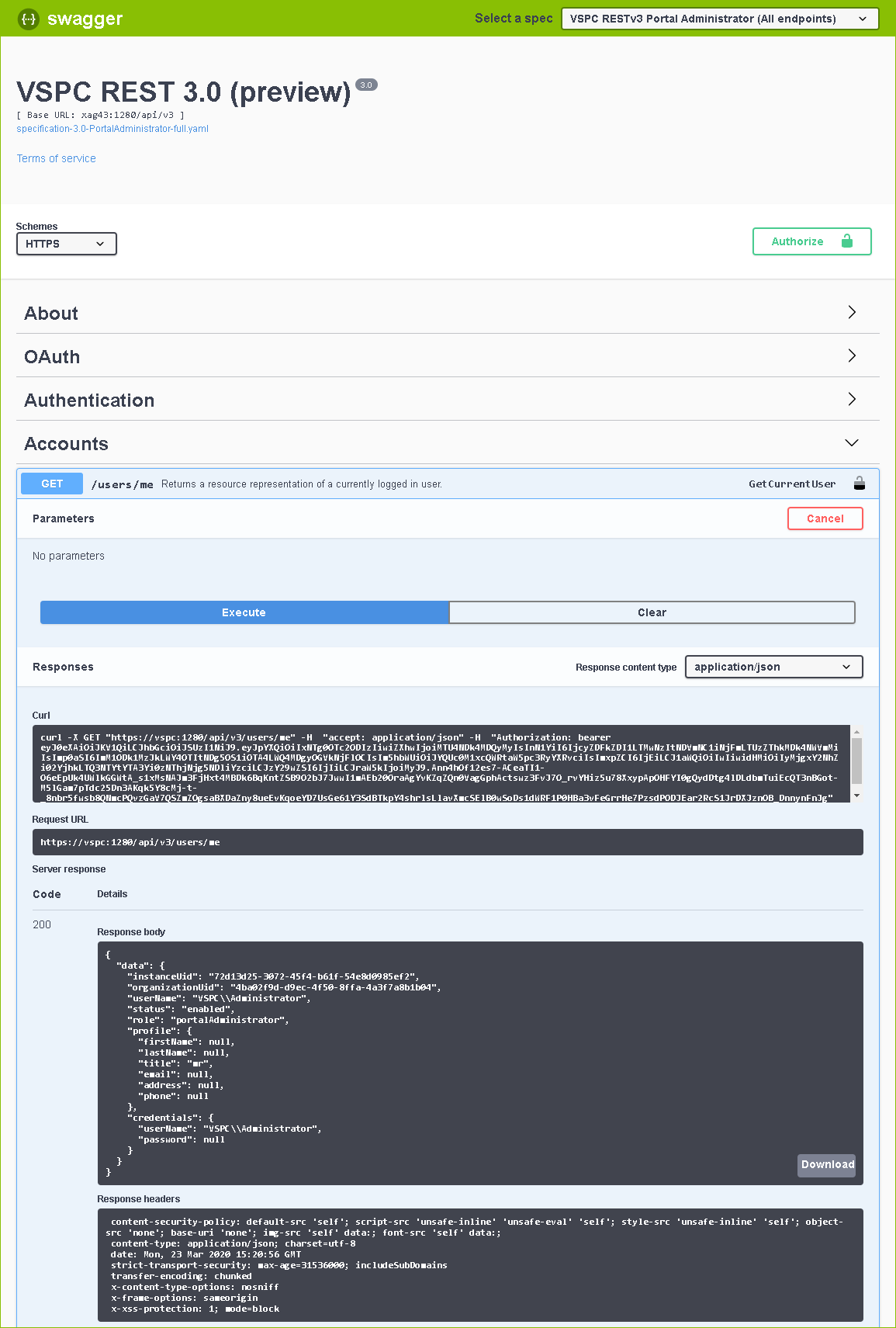
Task: Open the Terms of service link
Action: [57, 158]
